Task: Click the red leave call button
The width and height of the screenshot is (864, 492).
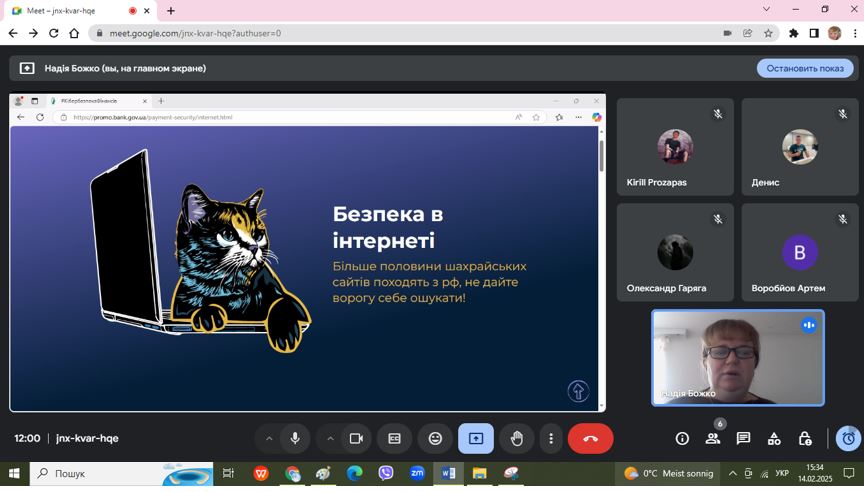Action: point(590,438)
